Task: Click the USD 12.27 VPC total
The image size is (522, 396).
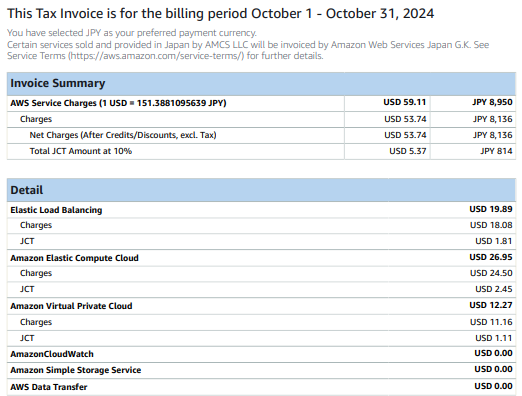Action: [x=491, y=305]
